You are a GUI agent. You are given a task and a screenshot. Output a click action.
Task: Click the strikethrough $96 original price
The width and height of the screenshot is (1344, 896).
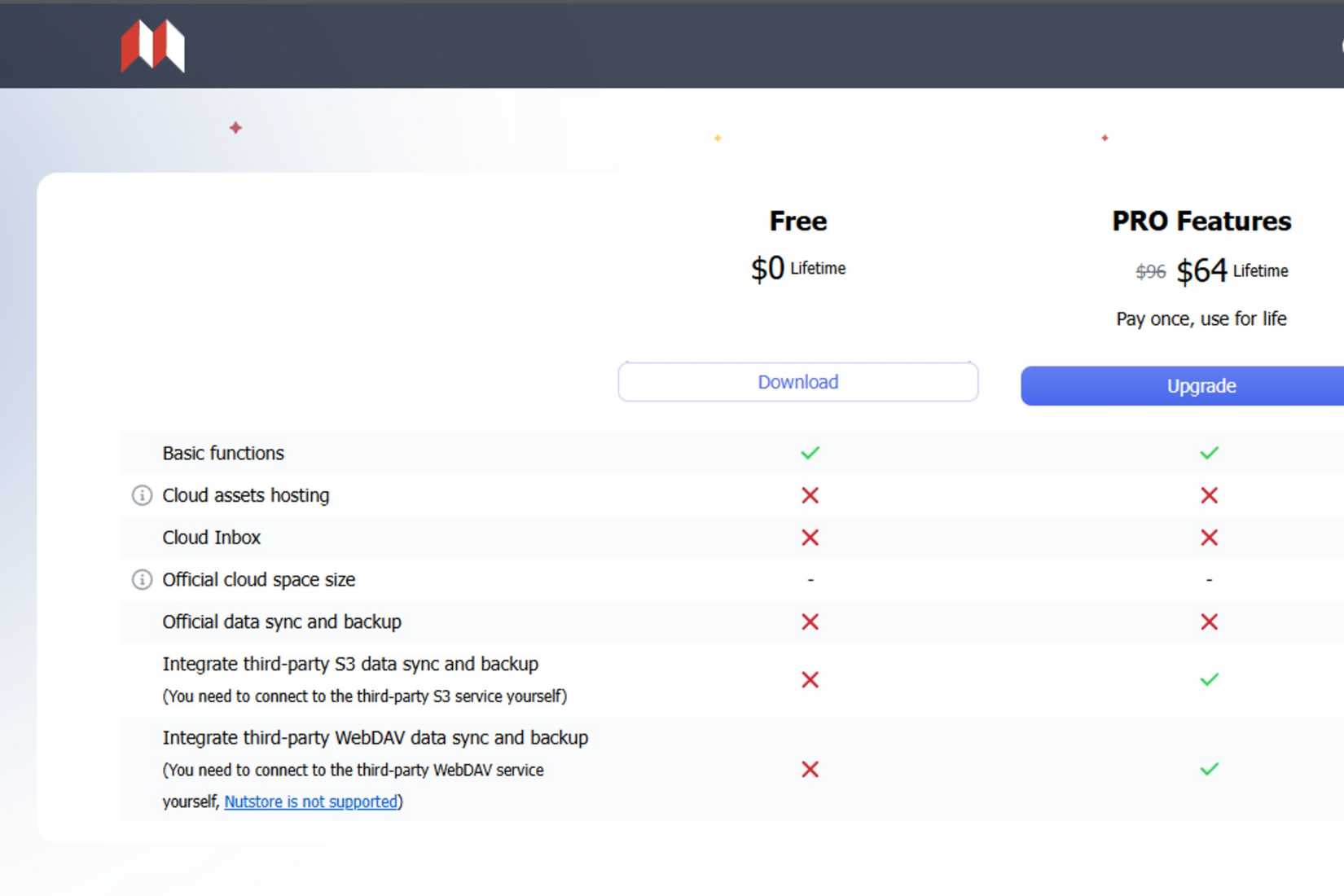click(1149, 272)
